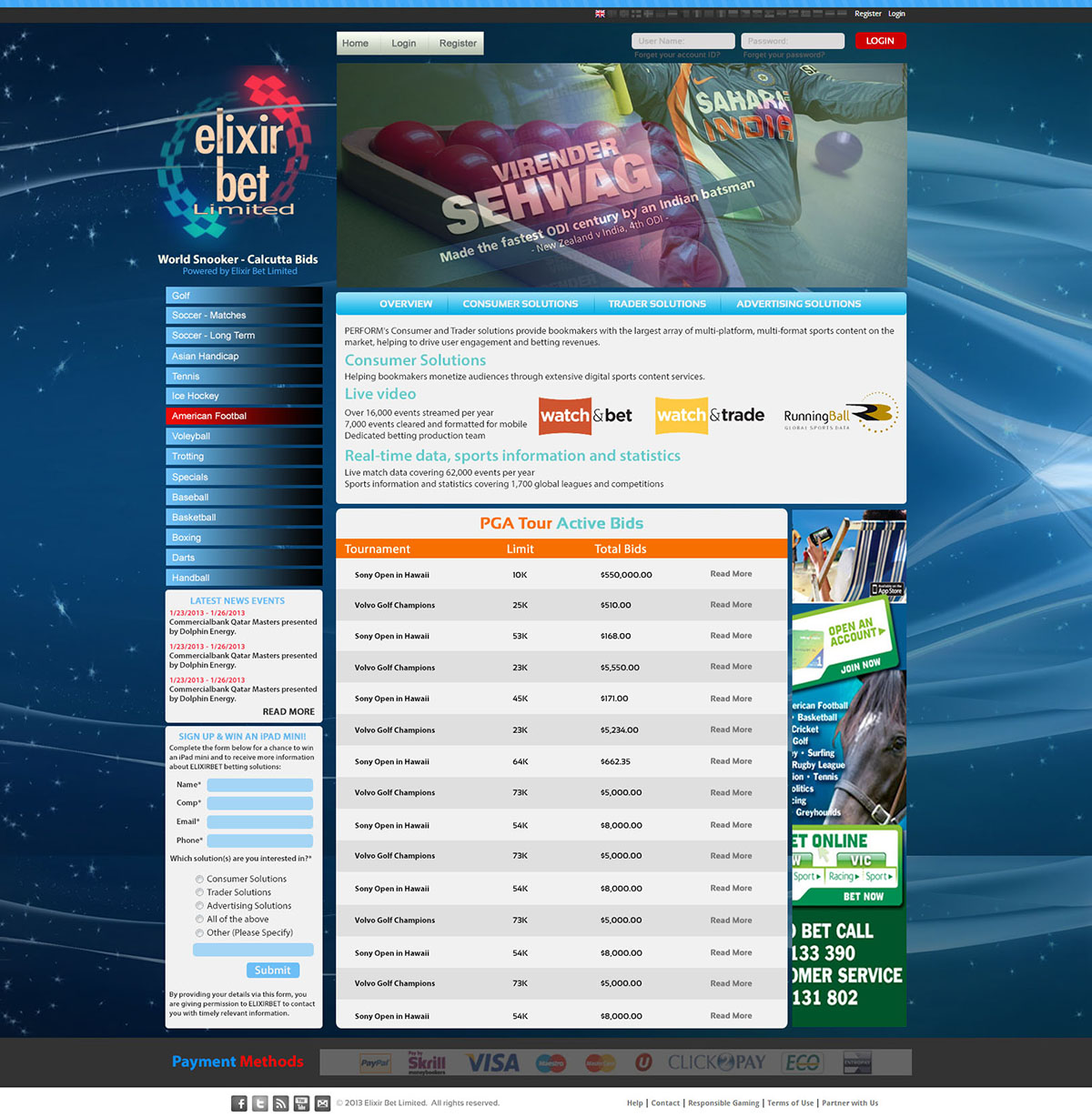Switch to the OVERVIEW tab
Image resolution: width=1092 pixels, height=1117 pixels.
click(406, 304)
